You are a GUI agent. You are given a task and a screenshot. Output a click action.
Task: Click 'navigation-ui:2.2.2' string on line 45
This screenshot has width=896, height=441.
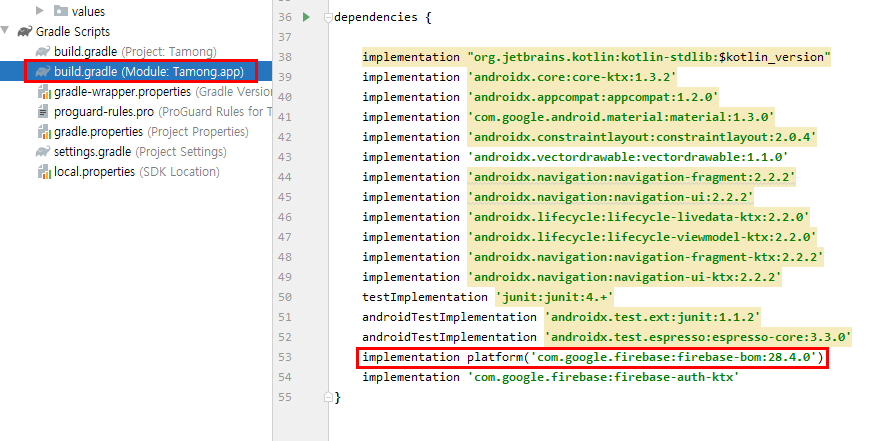(x=610, y=197)
